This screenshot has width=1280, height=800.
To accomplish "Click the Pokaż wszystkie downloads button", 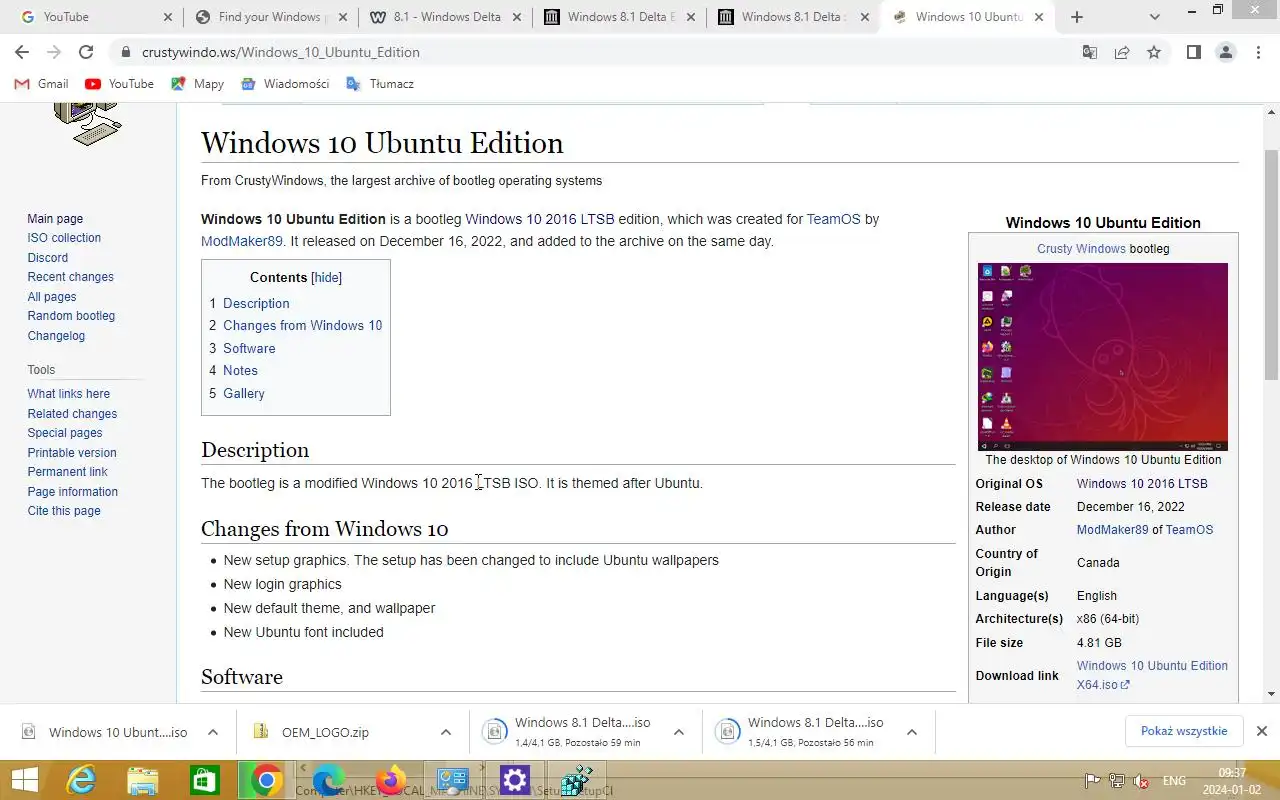I will pos(1184,731).
